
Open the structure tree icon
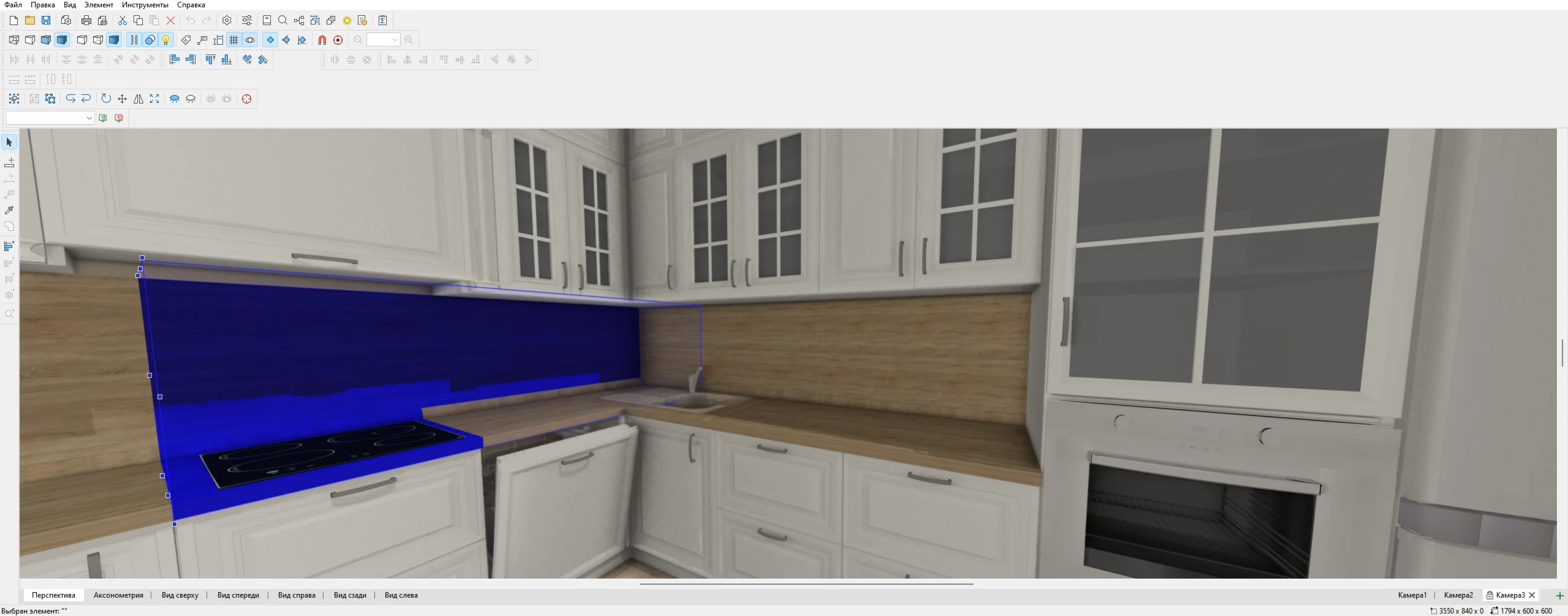tap(299, 20)
